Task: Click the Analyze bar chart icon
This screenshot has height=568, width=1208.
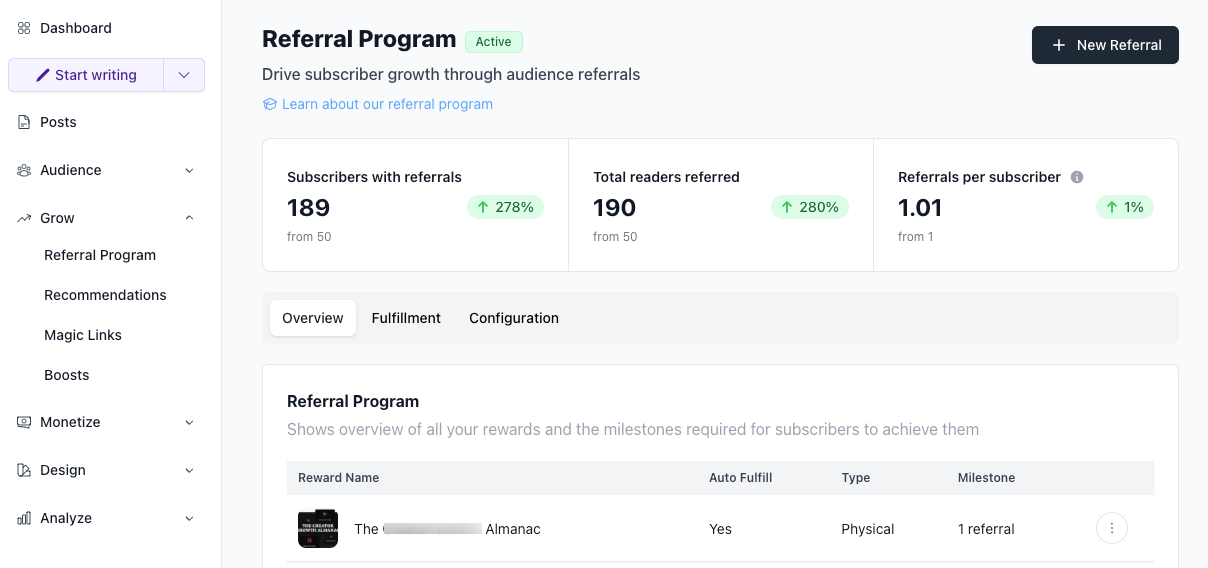Action: [x=24, y=518]
